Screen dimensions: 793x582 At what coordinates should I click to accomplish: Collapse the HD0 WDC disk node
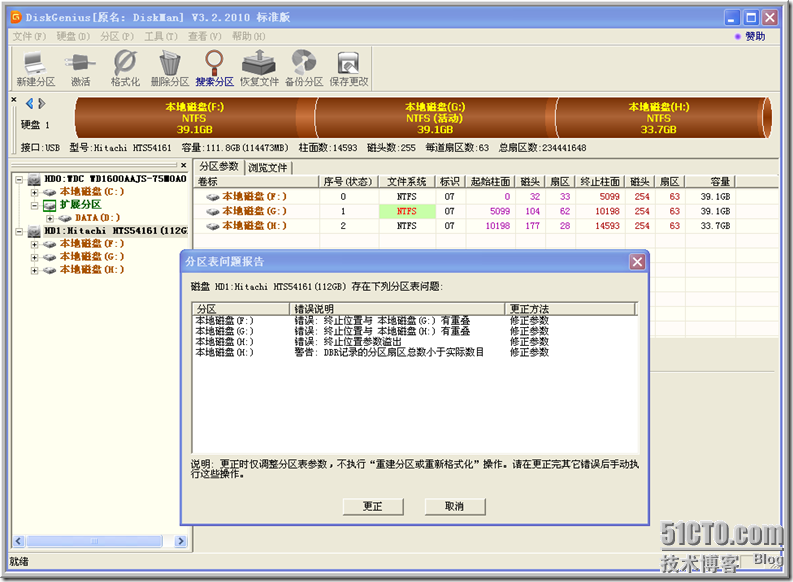(19, 180)
